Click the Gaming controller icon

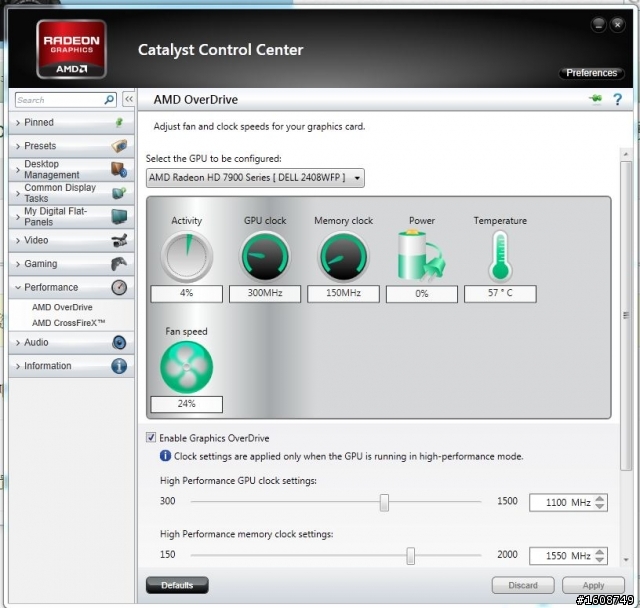coord(119,264)
